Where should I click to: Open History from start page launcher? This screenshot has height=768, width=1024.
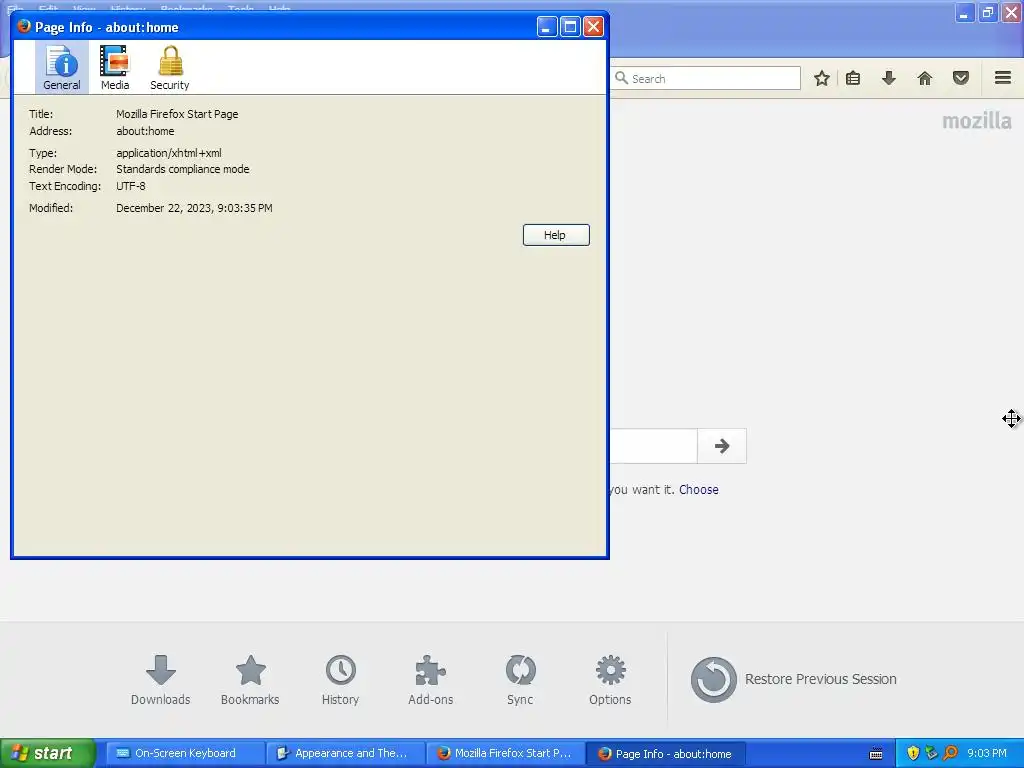coord(340,680)
